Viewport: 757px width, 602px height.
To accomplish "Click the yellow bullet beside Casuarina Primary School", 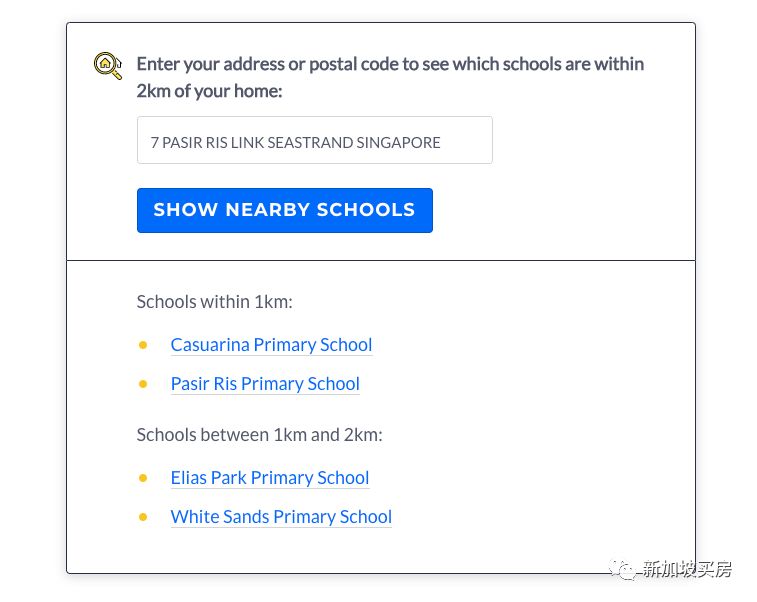I will (143, 345).
